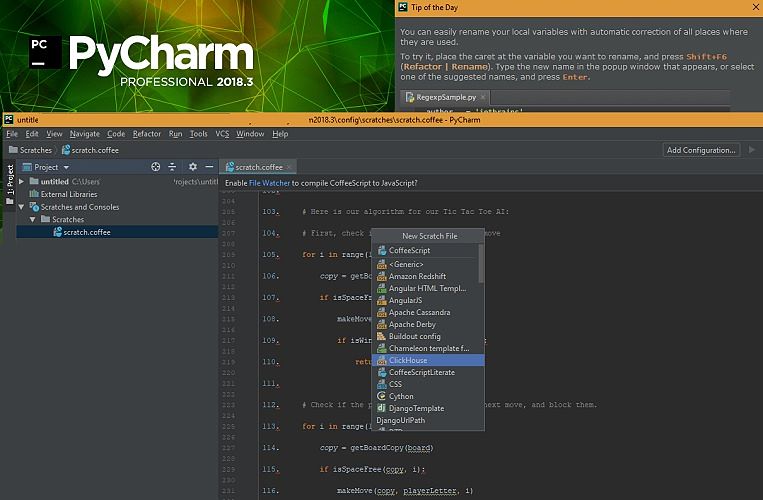Viewport: 763px width, 500px height.
Task: Click the File Watcher link
Action: [269, 183]
